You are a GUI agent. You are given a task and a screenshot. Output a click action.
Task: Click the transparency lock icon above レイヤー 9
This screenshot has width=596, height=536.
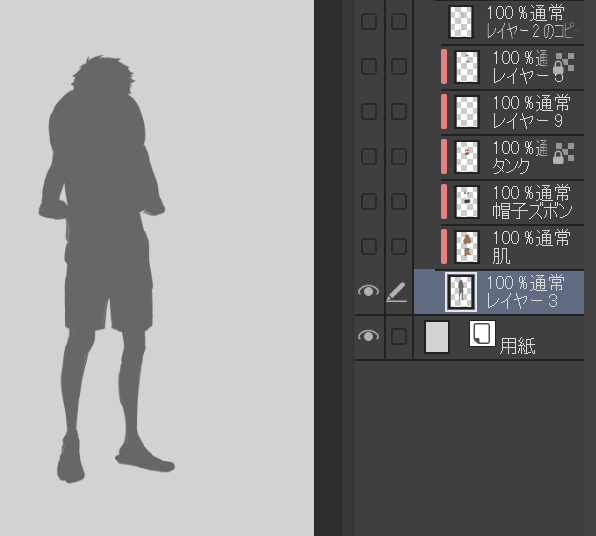[563, 63]
